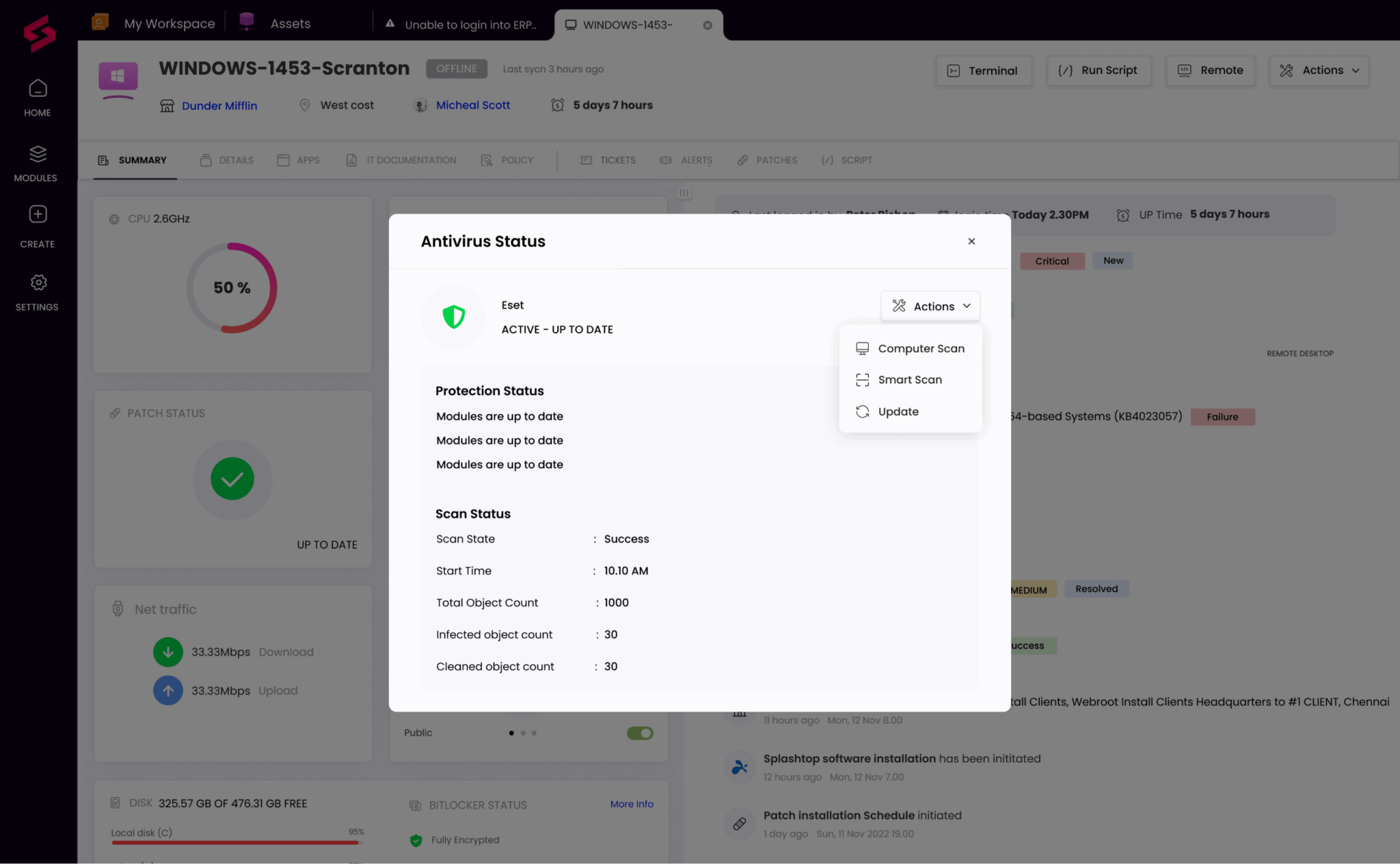Click the Create plus icon
Viewport: 1400px width, 864px height.
coord(38,215)
